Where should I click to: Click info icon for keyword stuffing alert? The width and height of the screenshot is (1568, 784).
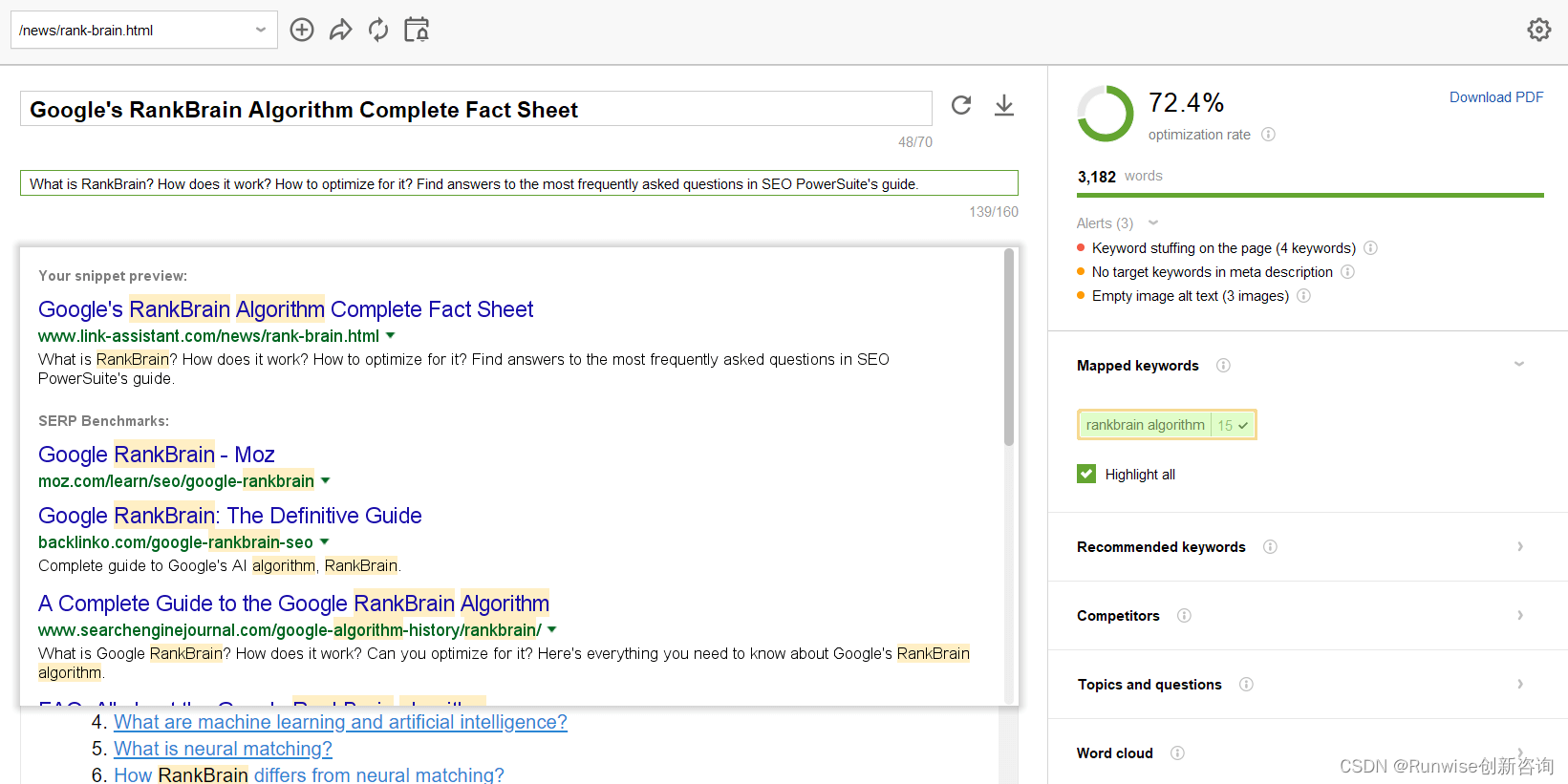click(x=1370, y=248)
